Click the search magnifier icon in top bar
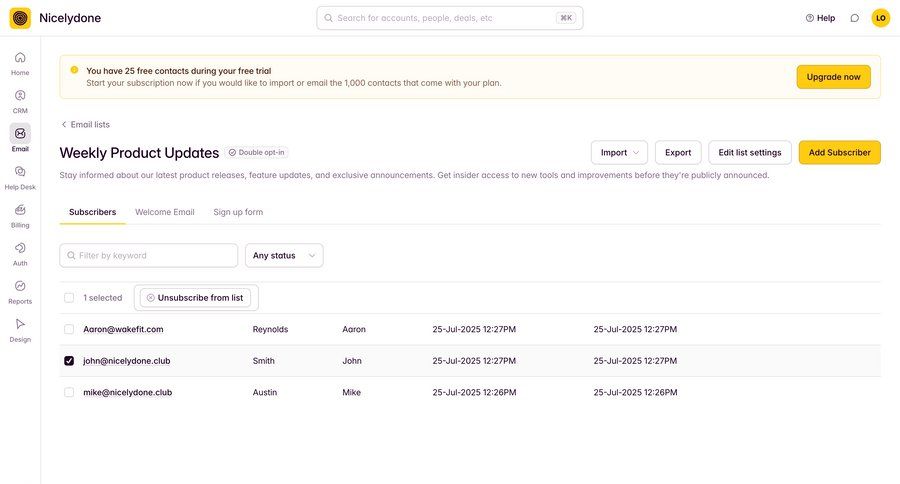900x484 pixels. [x=328, y=18]
